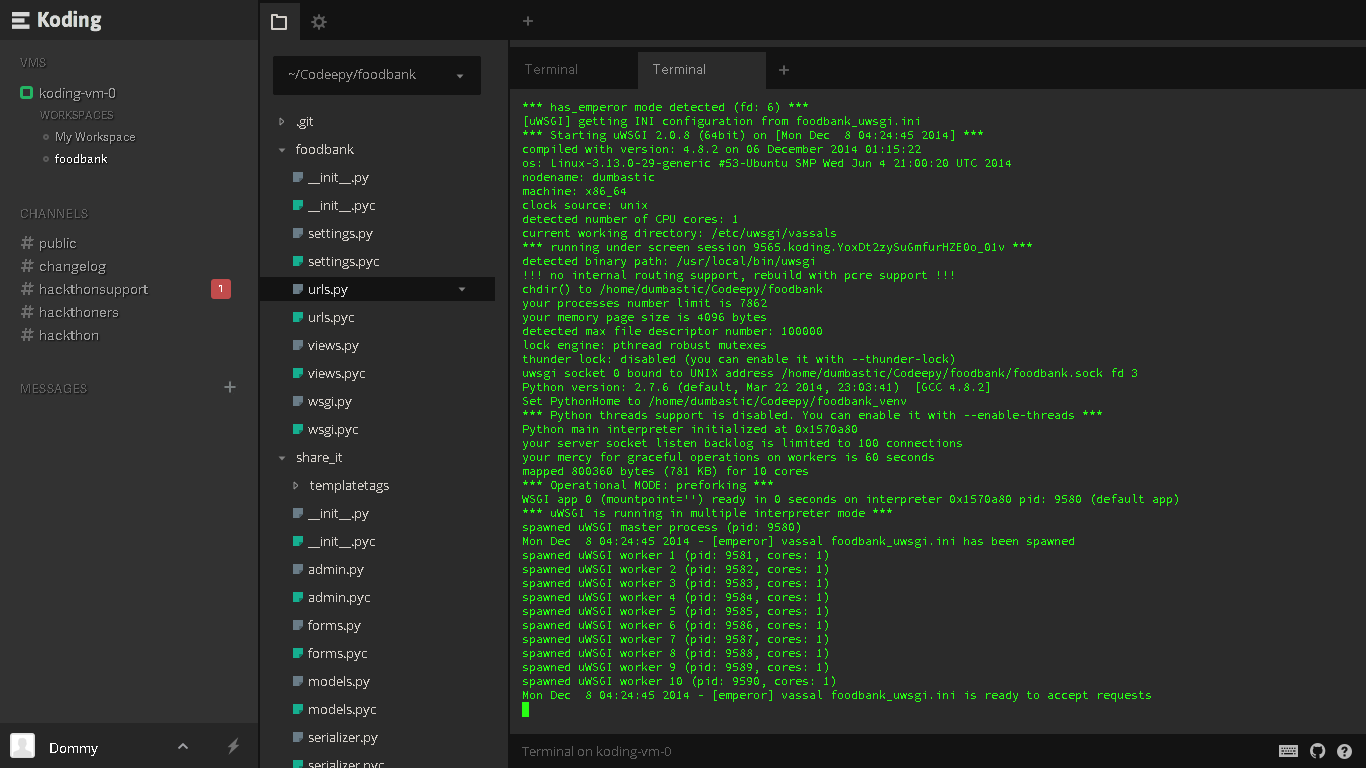1366x768 pixels.
Task: Open the settings gear tab
Action: [319, 21]
